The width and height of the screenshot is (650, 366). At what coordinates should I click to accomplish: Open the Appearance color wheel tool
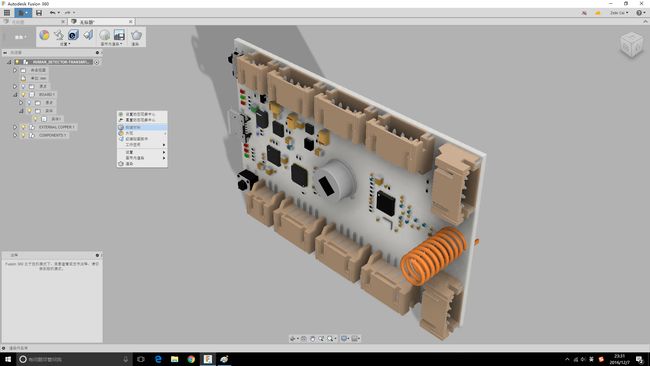pyautogui.click(x=44, y=35)
